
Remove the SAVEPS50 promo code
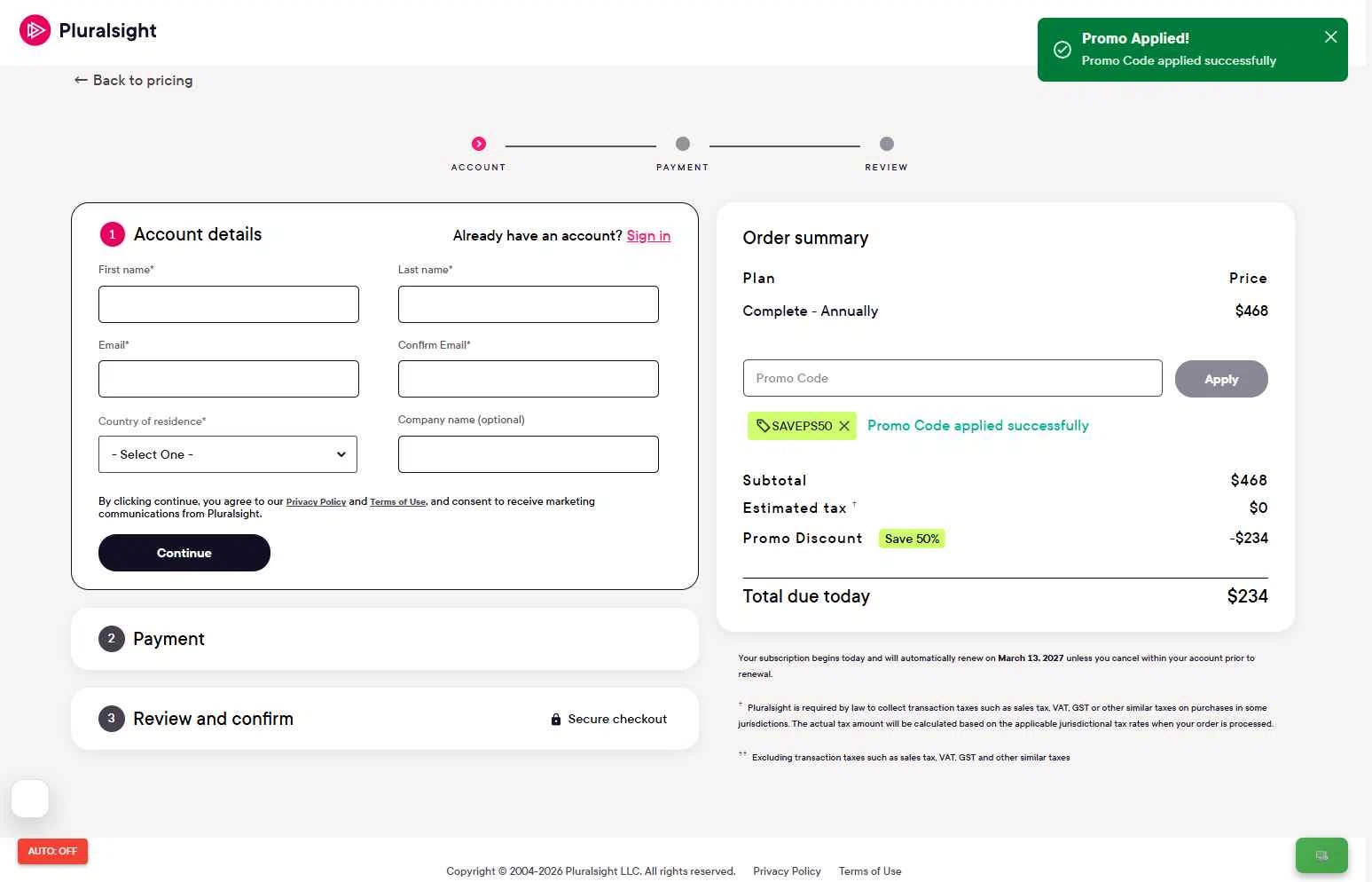844,426
